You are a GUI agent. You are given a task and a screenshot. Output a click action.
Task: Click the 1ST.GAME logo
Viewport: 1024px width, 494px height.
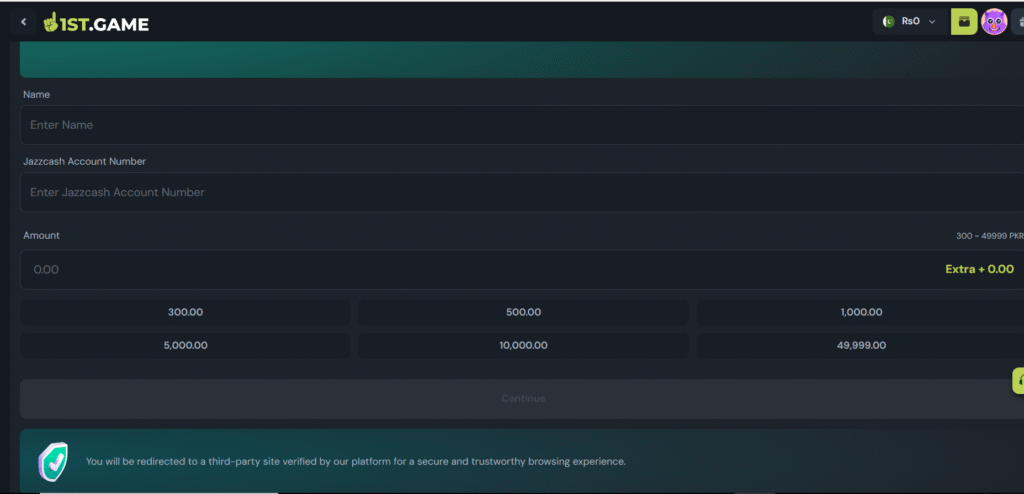[96, 22]
